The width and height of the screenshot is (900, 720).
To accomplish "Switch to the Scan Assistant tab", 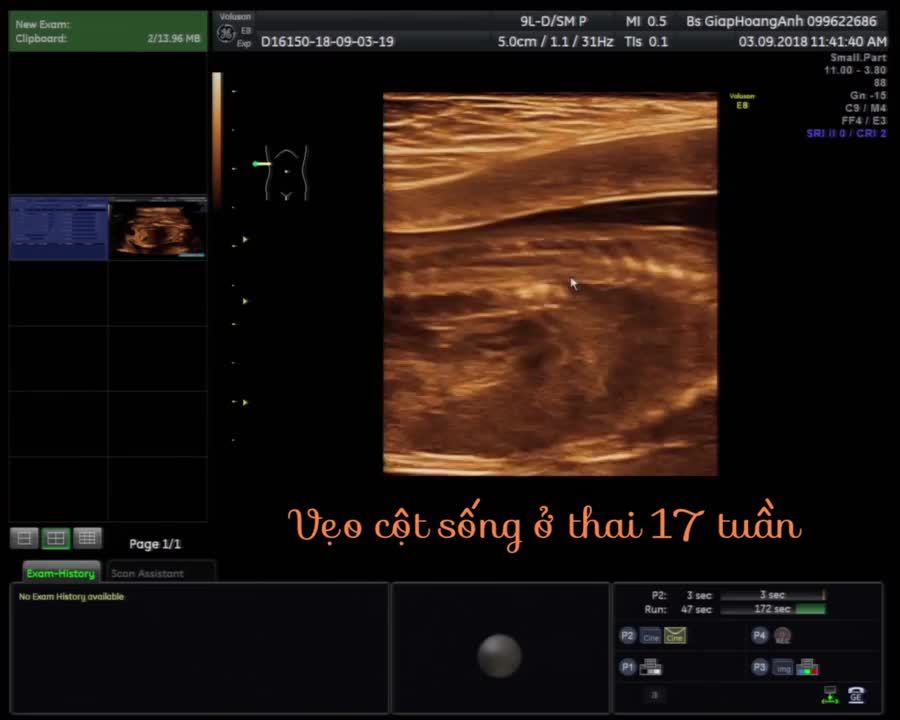I will 147,573.
